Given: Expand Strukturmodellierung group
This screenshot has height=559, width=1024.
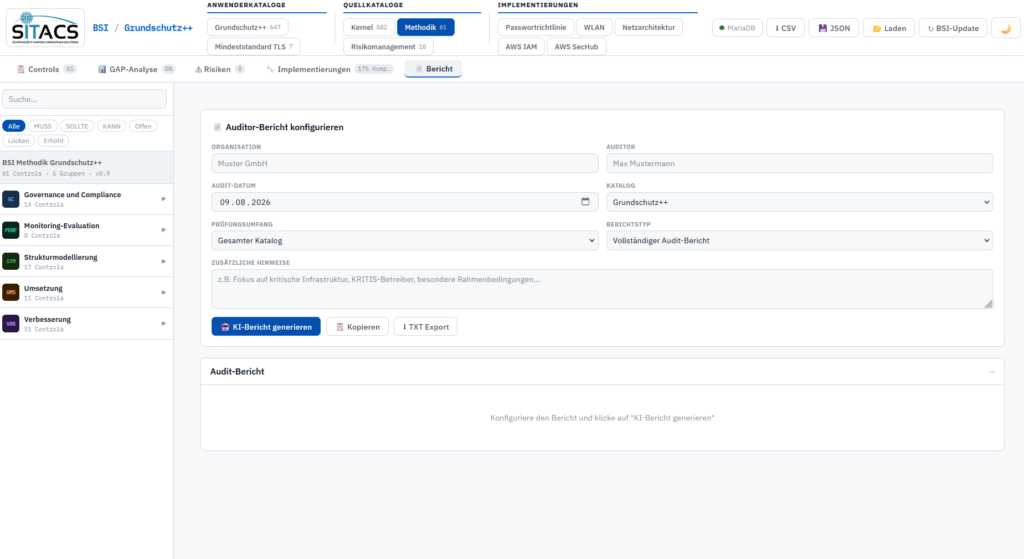Looking at the screenshot, I should (x=163, y=261).
